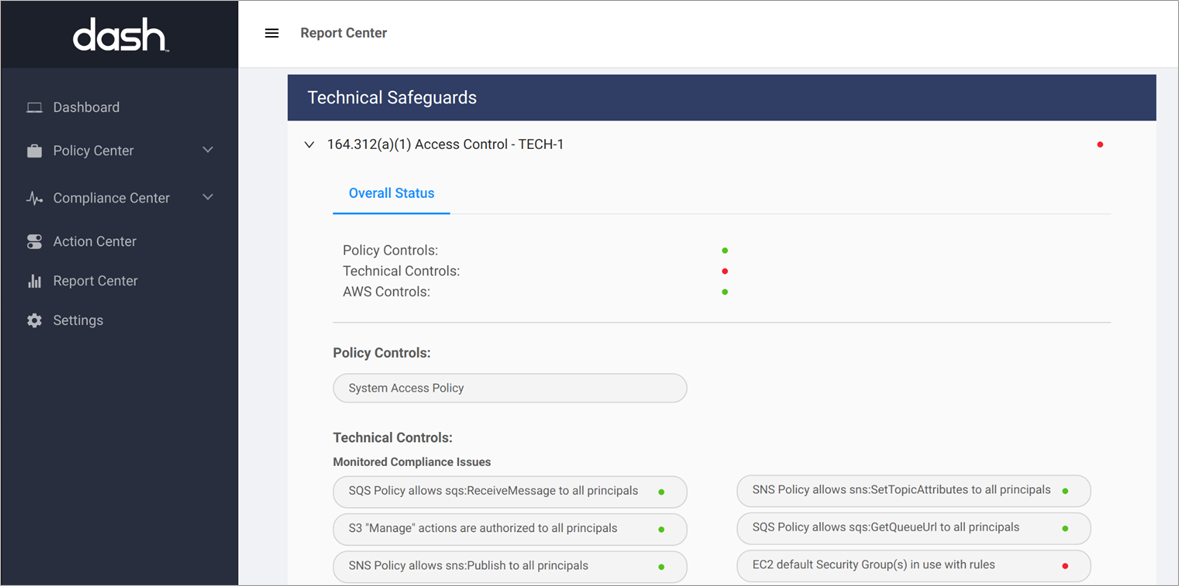Viewport: 1179px width, 586px height.
Task: Click the red status dot of Access Control TECH-1
Action: click(x=1100, y=144)
